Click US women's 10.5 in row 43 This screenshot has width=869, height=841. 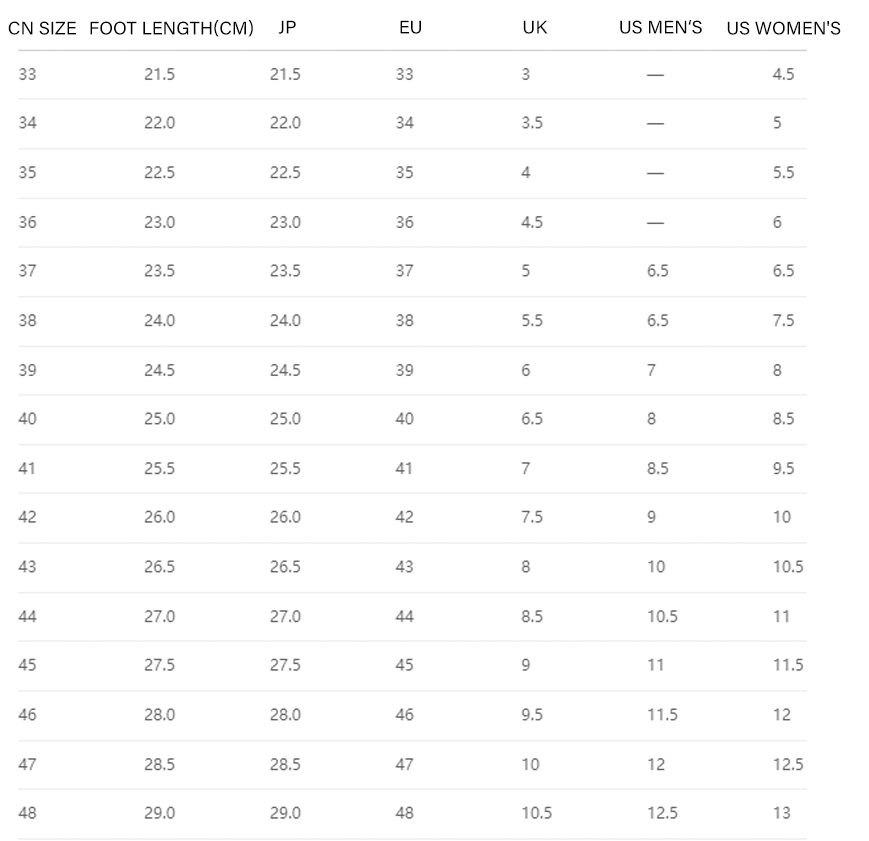tap(788, 567)
